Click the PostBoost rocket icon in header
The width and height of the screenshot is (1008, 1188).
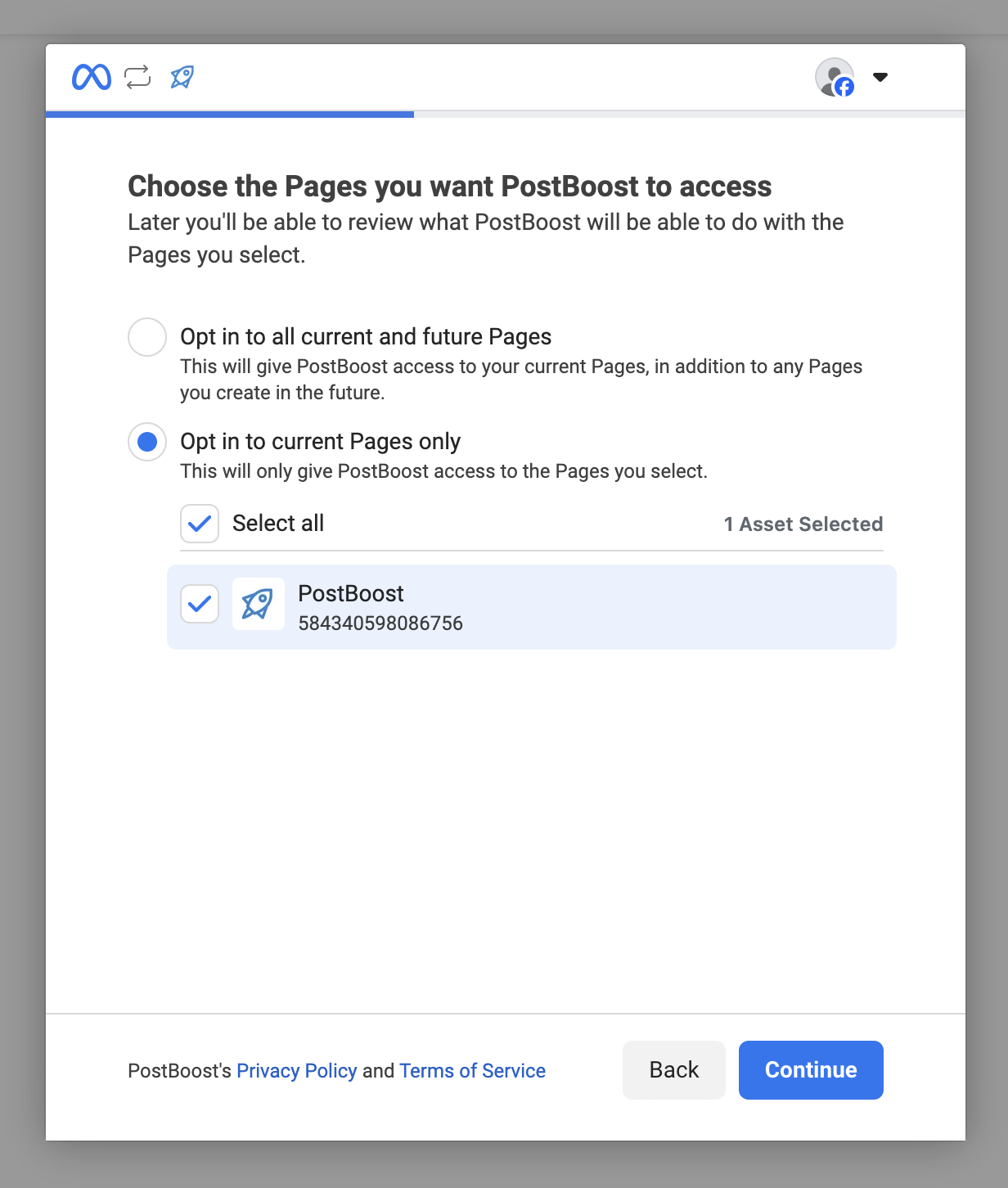tap(182, 77)
